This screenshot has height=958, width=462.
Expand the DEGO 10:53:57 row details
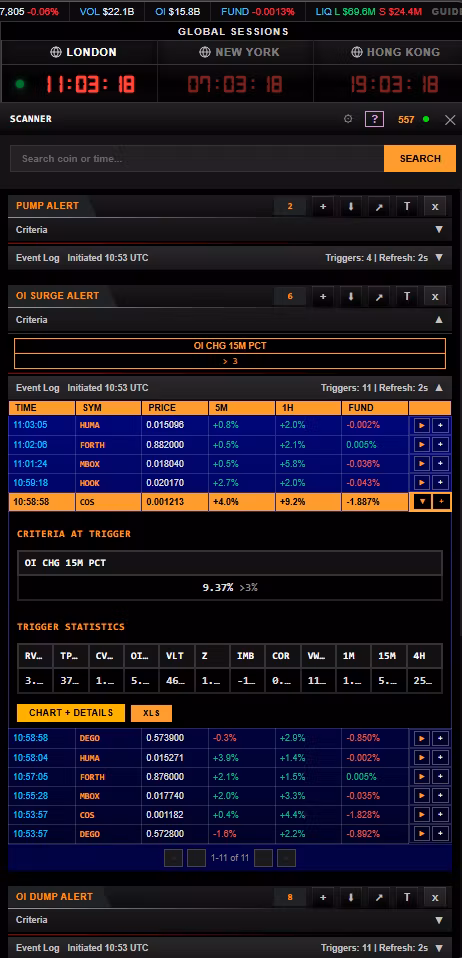pos(422,834)
